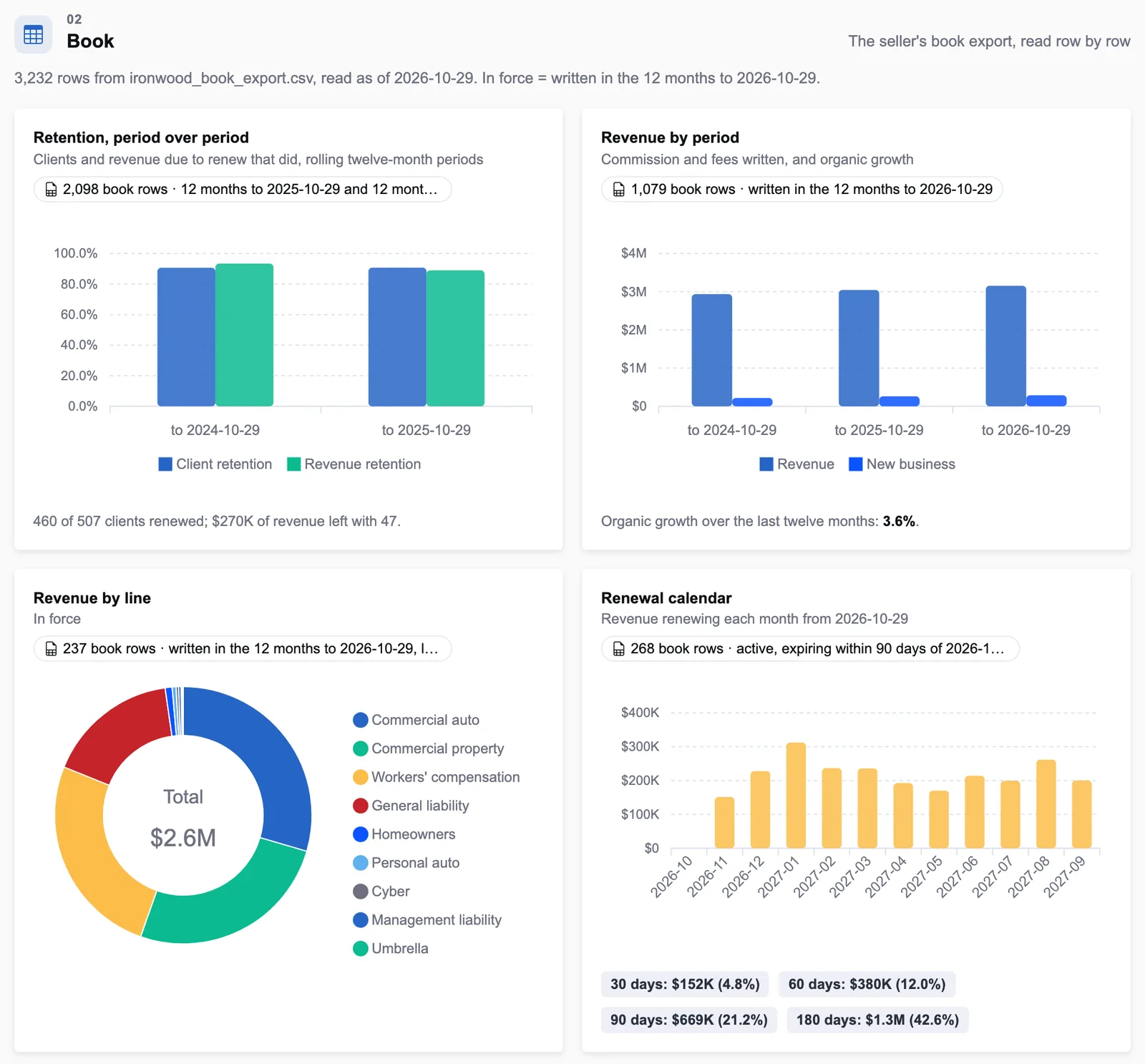Viewport: 1145px width, 1064px height.
Task: Select the Personal auto legend item
Action: [x=406, y=863]
